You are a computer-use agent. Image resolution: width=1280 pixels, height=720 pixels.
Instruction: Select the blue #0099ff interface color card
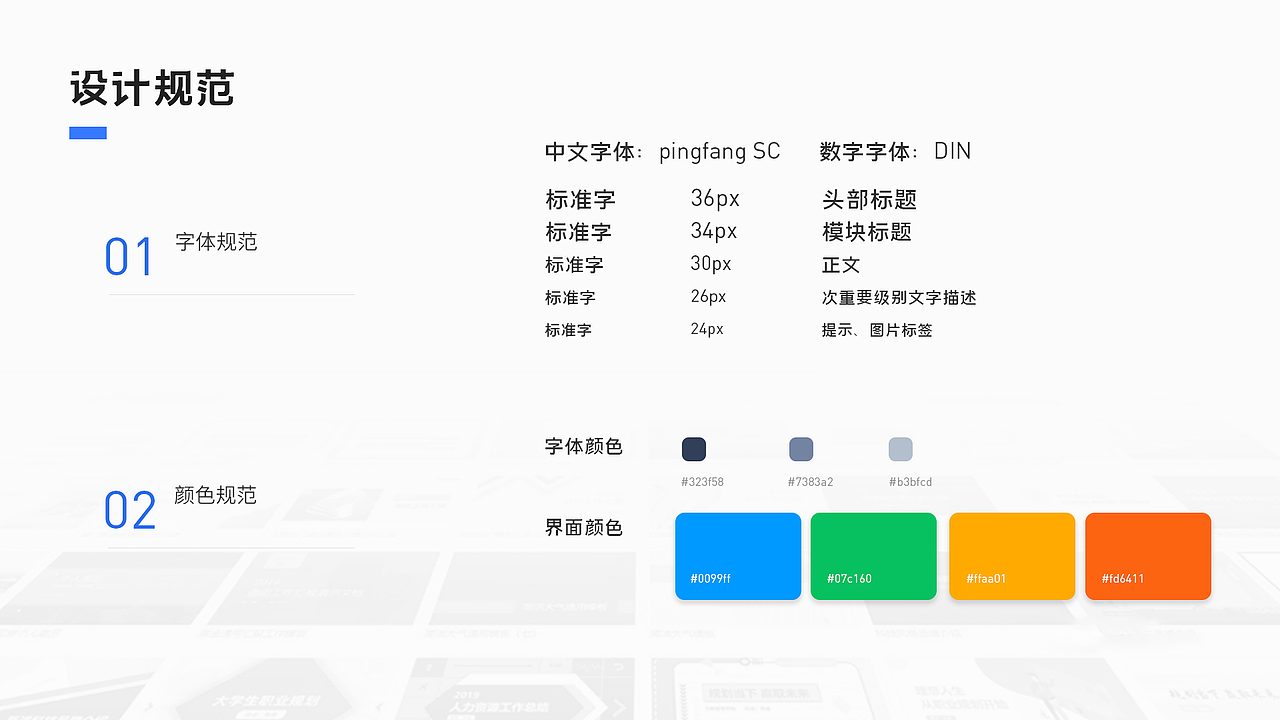point(738,556)
